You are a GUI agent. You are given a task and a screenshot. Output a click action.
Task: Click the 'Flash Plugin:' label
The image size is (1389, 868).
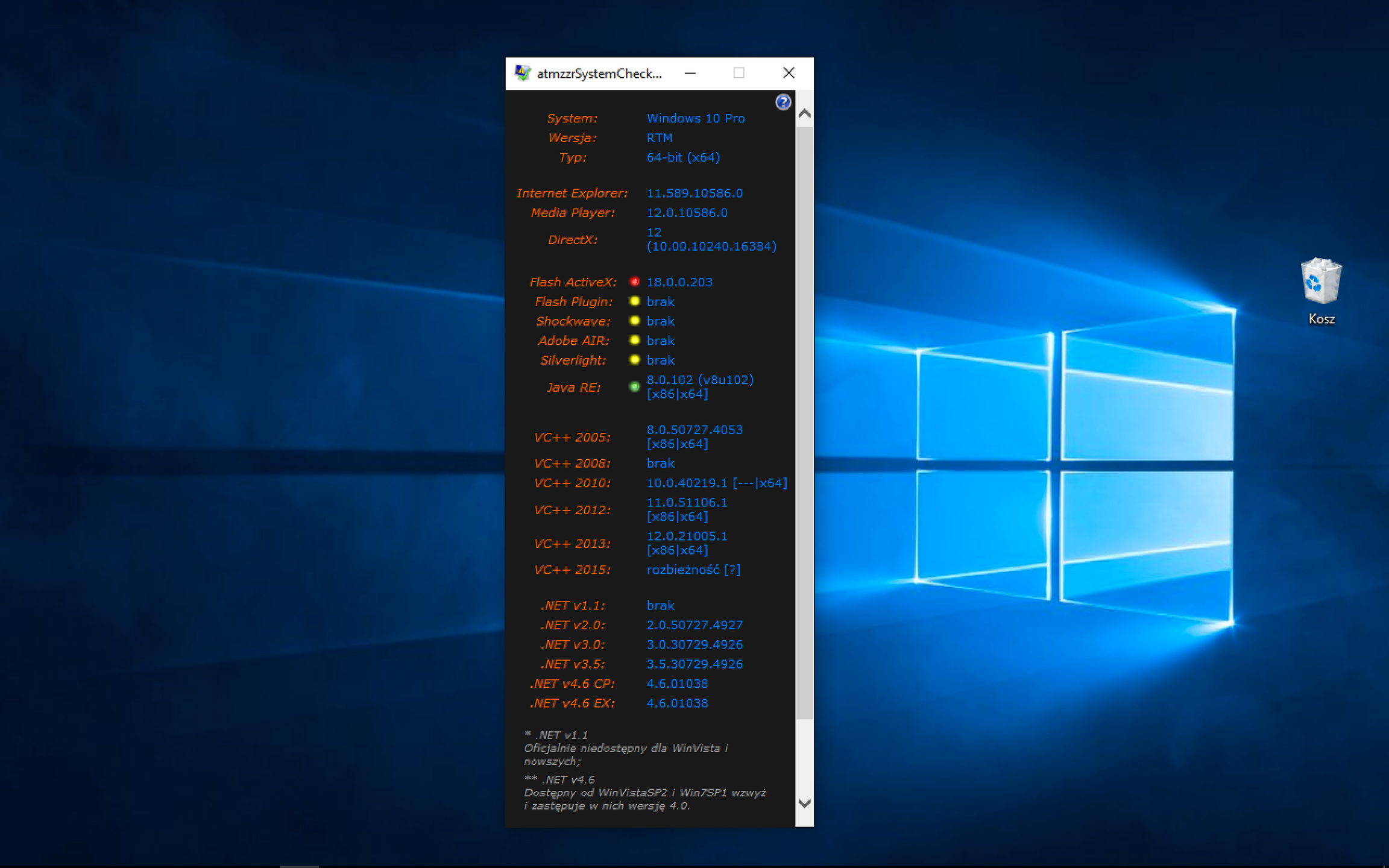coord(573,301)
